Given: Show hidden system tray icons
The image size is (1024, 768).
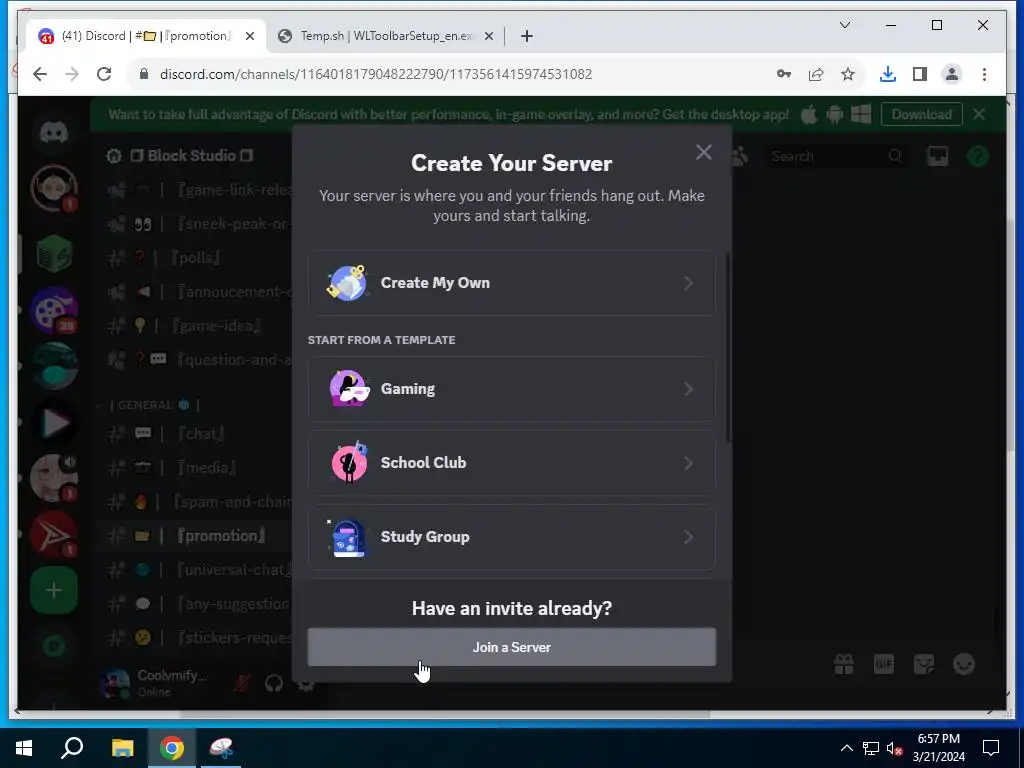Looking at the screenshot, I should click(x=846, y=748).
